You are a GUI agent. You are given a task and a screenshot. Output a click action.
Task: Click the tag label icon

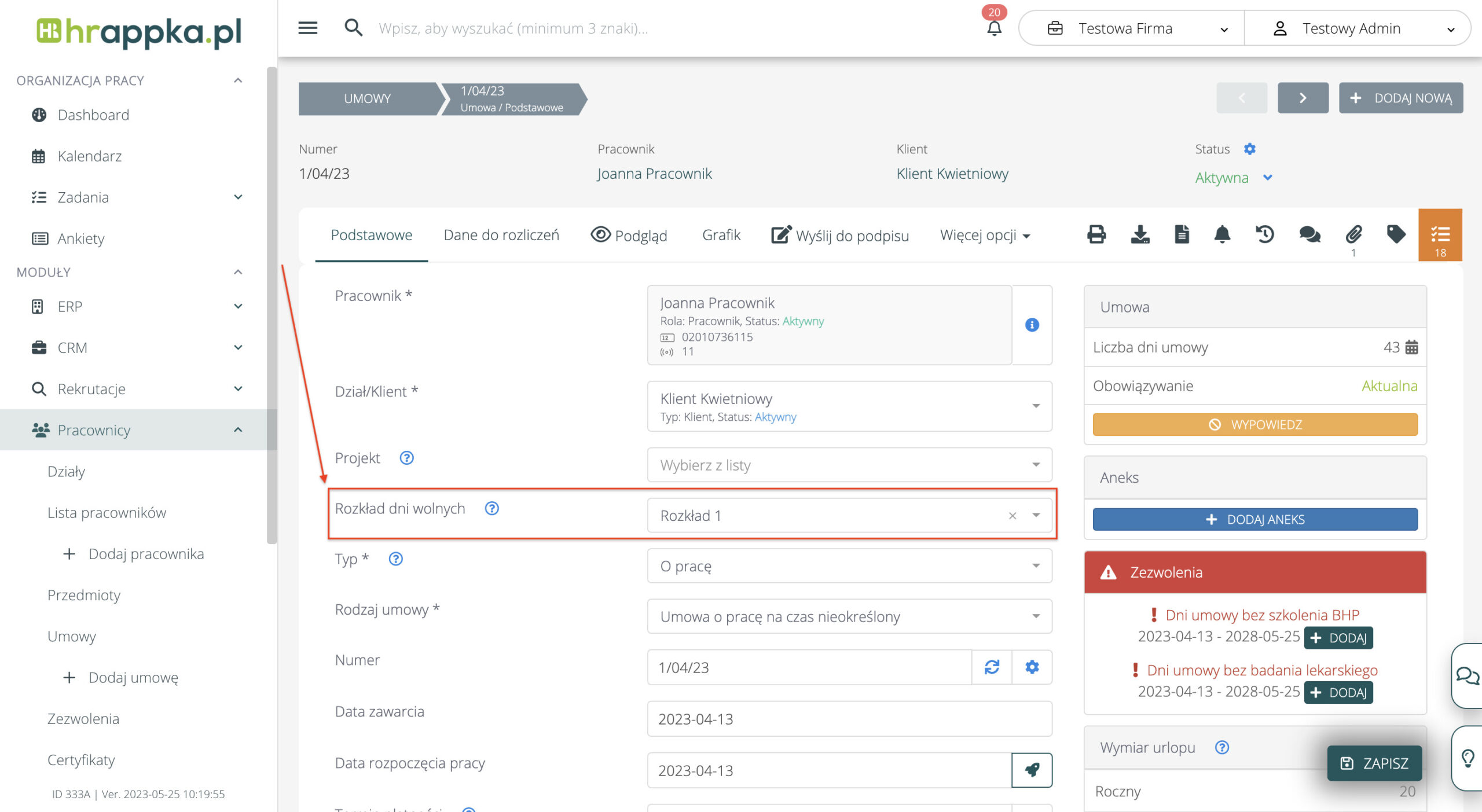[x=1396, y=234]
